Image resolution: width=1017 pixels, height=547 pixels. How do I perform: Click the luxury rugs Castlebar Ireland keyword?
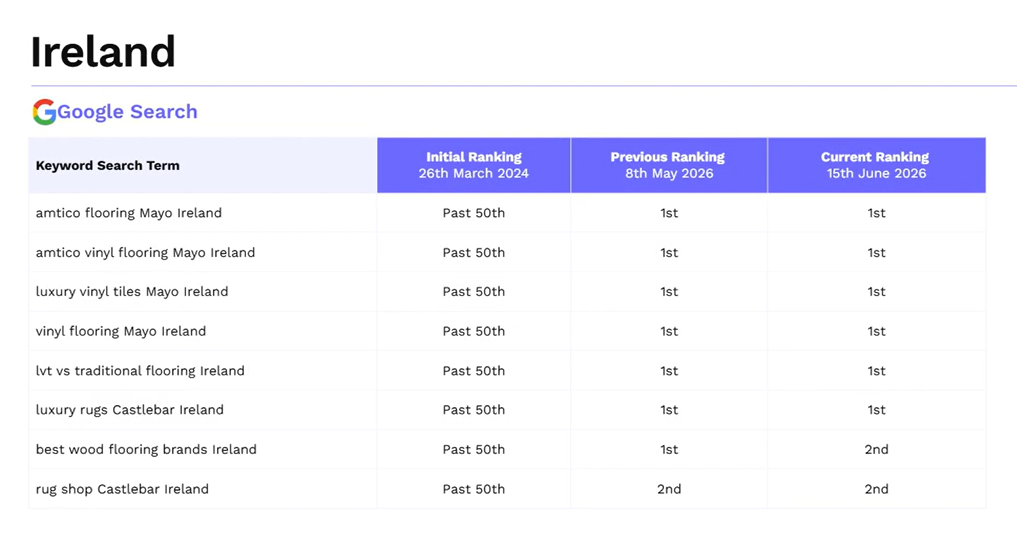[130, 410]
